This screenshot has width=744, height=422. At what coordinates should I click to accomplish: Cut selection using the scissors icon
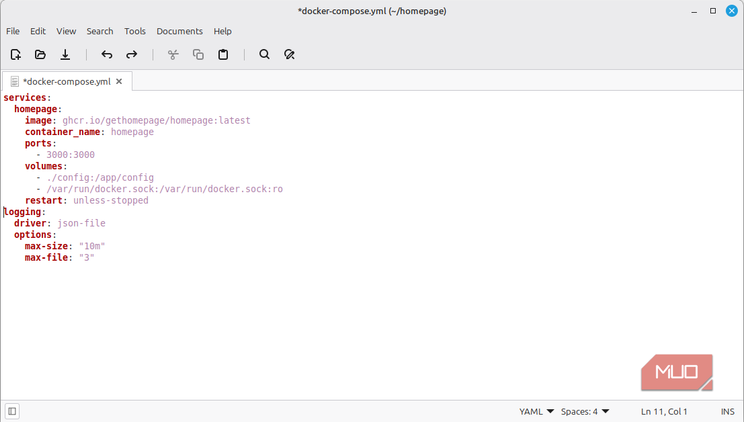pyautogui.click(x=173, y=55)
